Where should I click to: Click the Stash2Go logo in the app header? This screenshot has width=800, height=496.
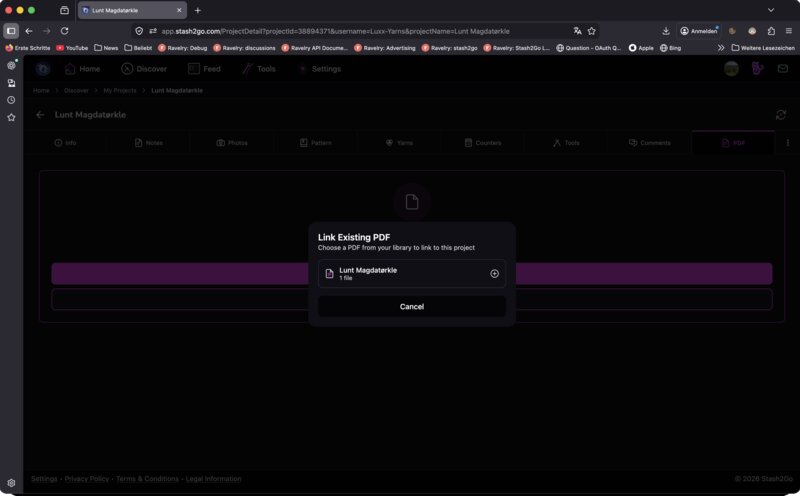(x=43, y=69)
